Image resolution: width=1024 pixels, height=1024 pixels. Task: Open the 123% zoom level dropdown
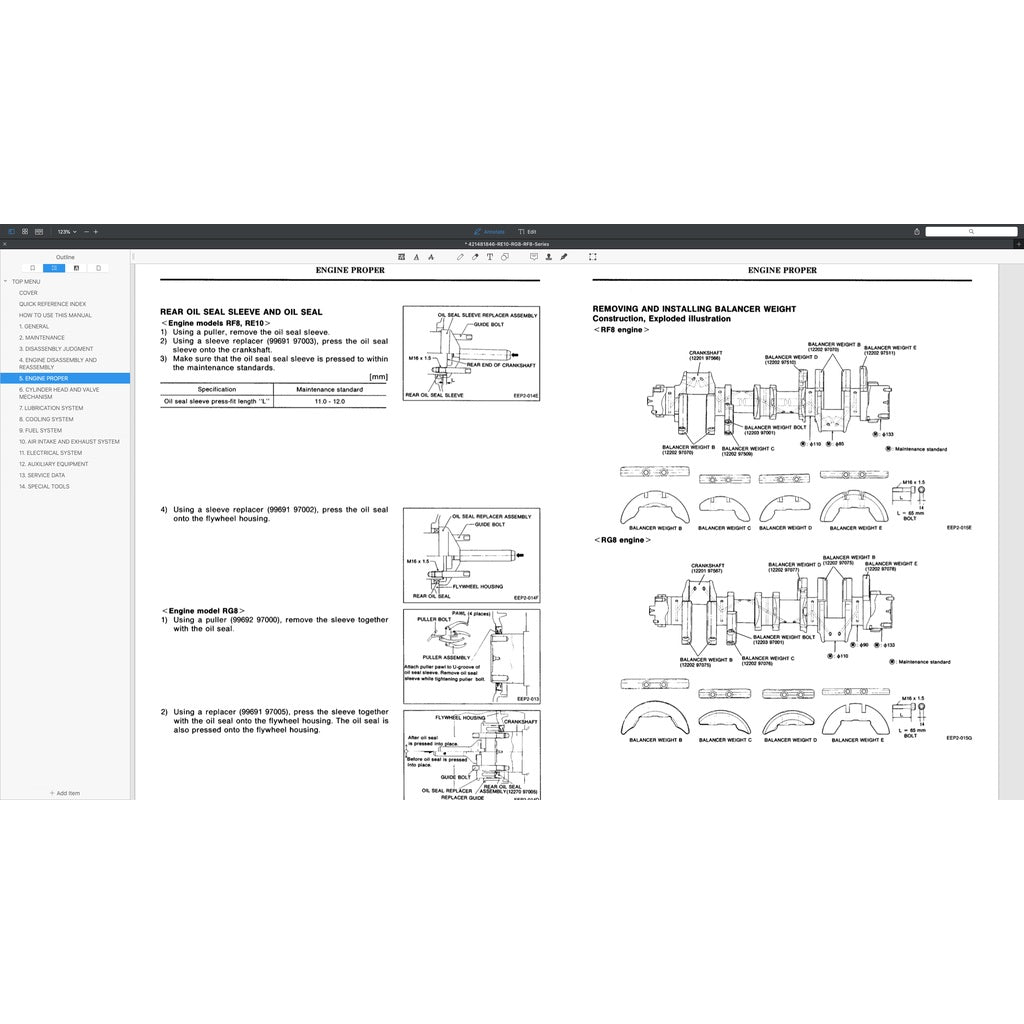click(66, 231)
